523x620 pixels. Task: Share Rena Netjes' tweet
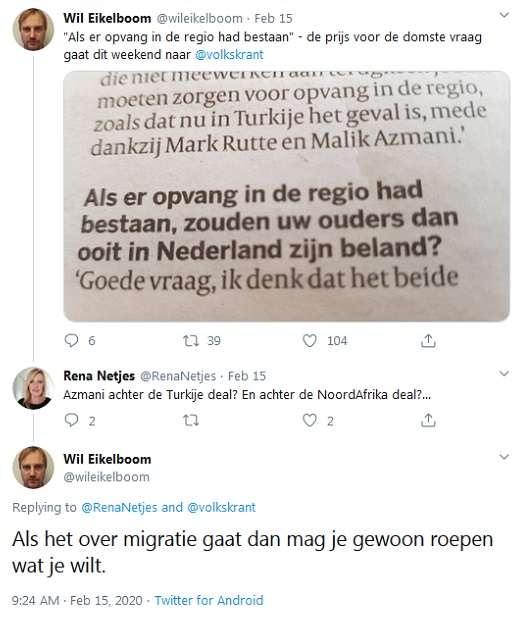click(x=428, y=420)
